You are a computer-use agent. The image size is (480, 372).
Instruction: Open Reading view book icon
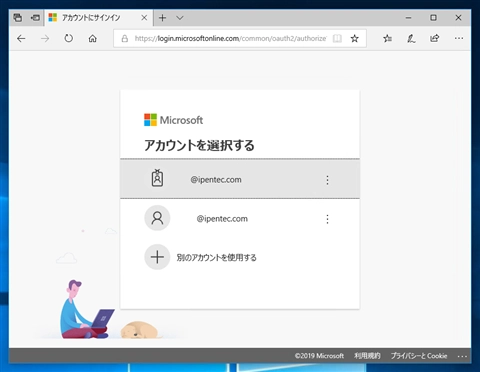[x=337, y=39]
